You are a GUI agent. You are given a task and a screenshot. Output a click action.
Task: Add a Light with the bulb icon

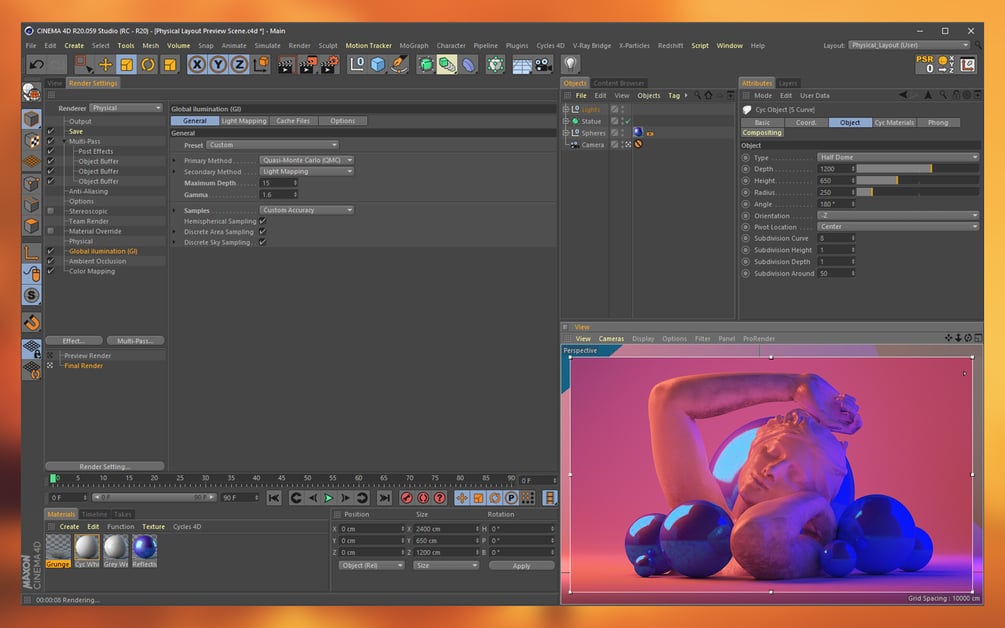click(x=570, y=64)
